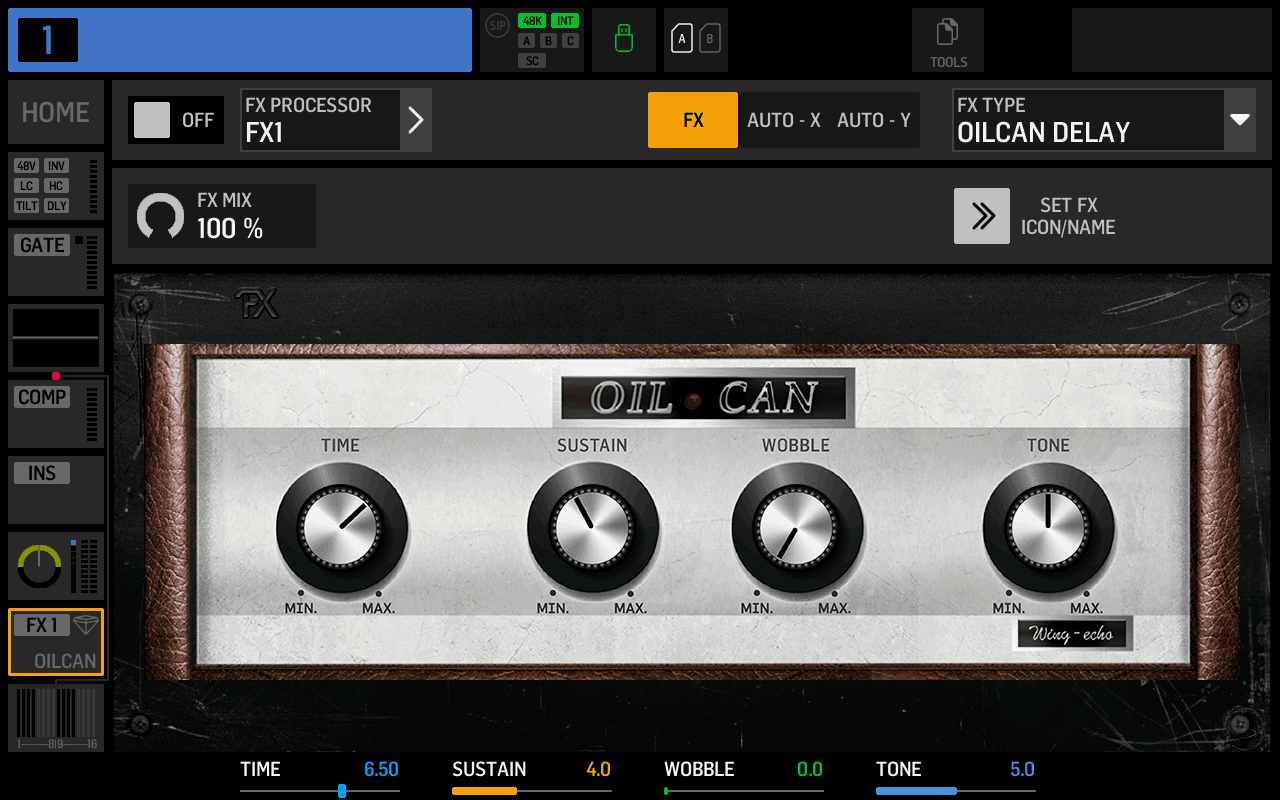
Task: Click the C status indicator
Action: pyautogui.click(x=570, y=41)
